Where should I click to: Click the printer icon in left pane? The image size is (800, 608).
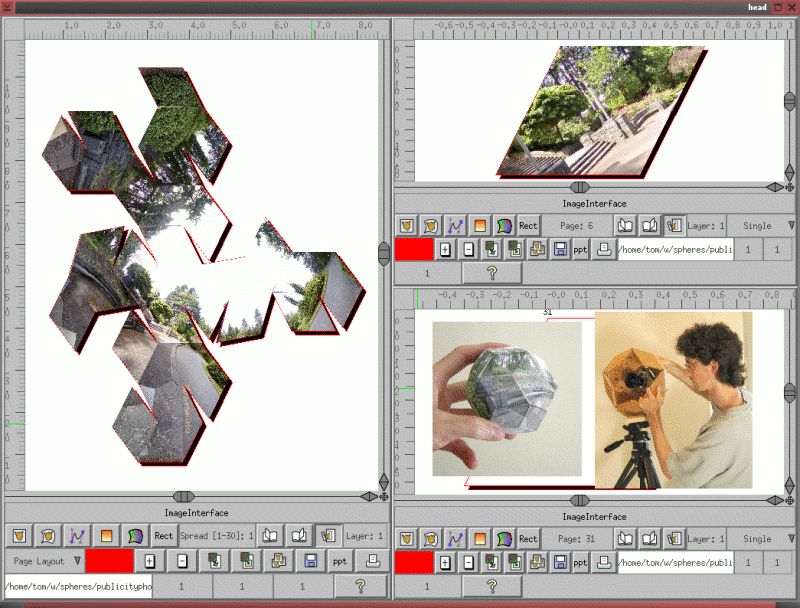pyautogui.click(x=372, y=562)
